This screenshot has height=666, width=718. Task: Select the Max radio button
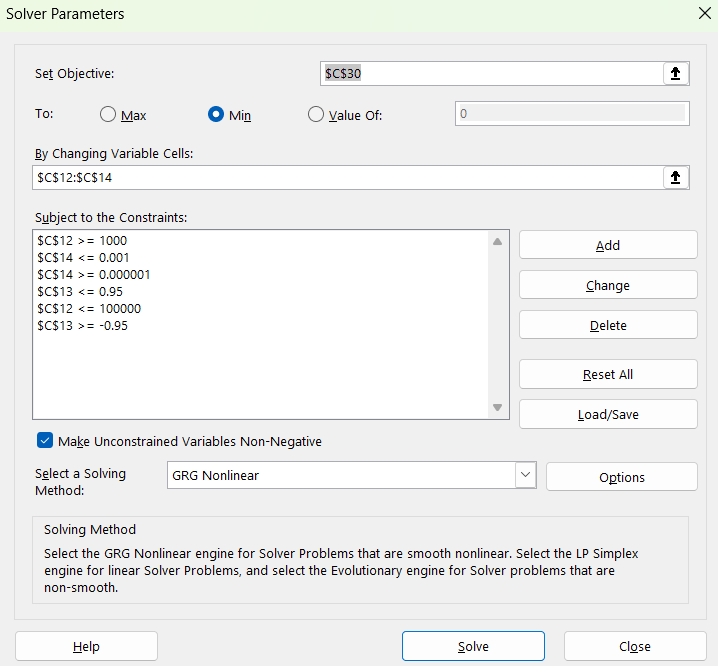click(108, 114)
